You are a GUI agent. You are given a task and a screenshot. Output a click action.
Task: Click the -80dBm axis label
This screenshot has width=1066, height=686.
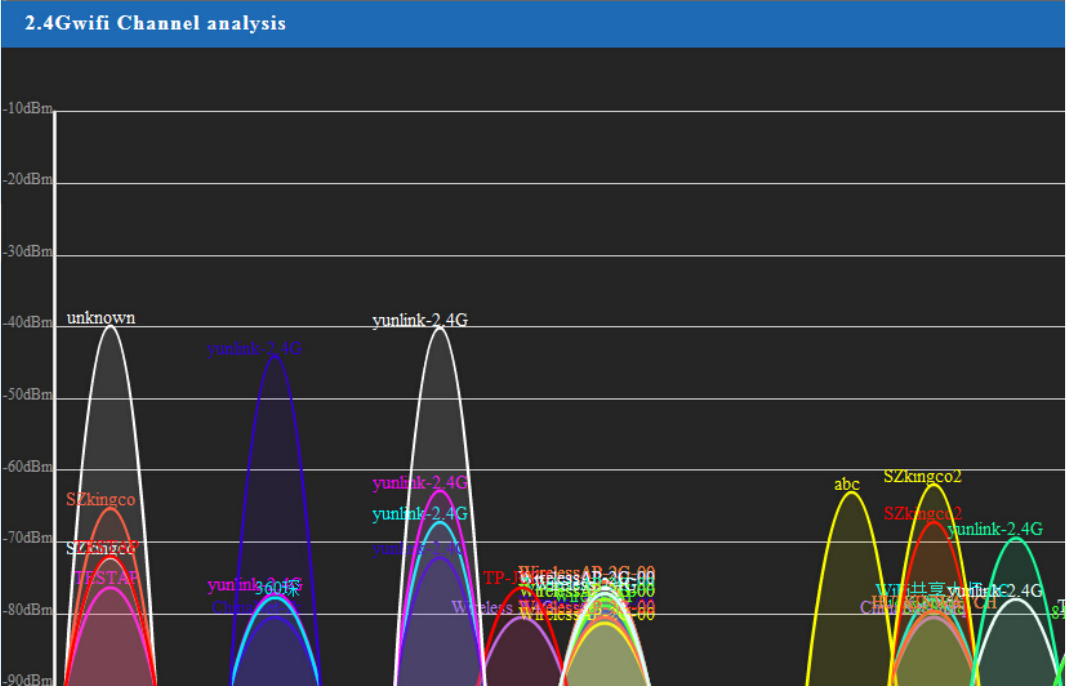pos(27,610)
